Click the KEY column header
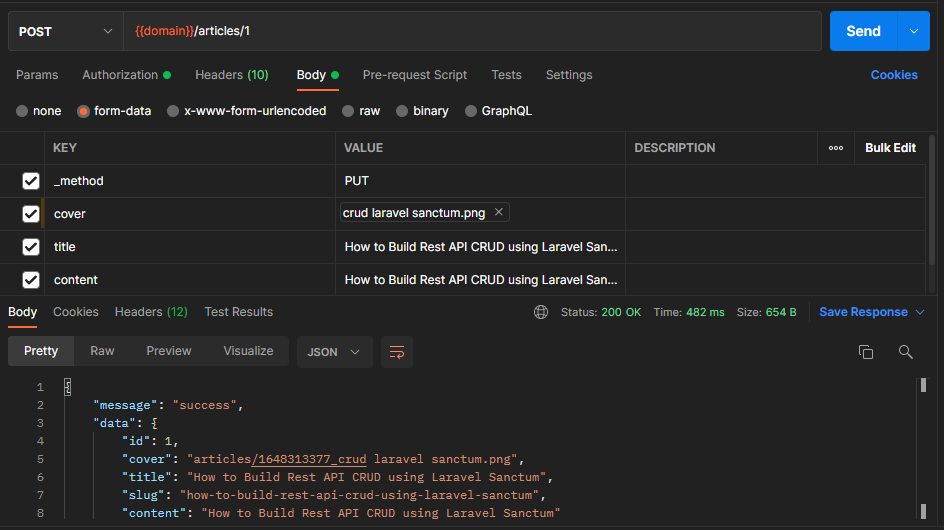Image resolution: width=944 pixels, height=530 pixels. click(x=65, y=148)
